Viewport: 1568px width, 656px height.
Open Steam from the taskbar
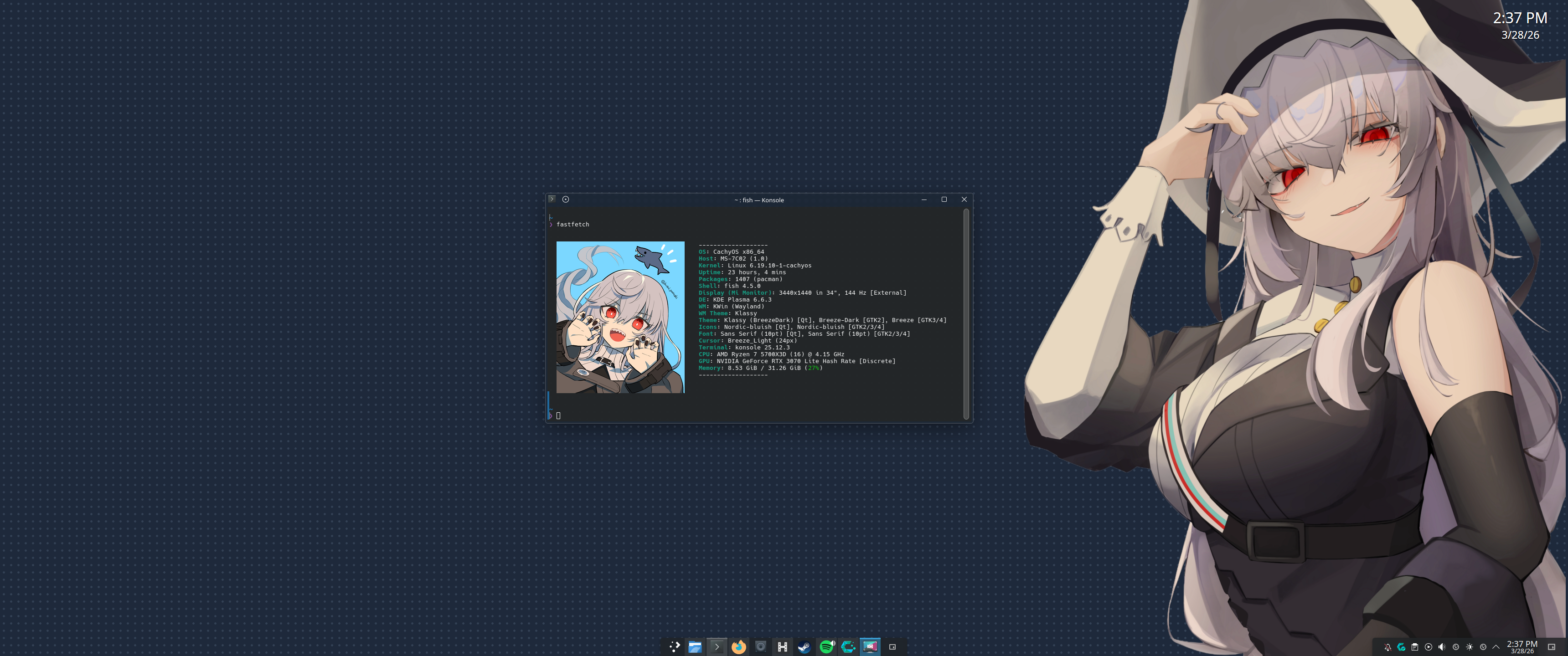[804, 647]
